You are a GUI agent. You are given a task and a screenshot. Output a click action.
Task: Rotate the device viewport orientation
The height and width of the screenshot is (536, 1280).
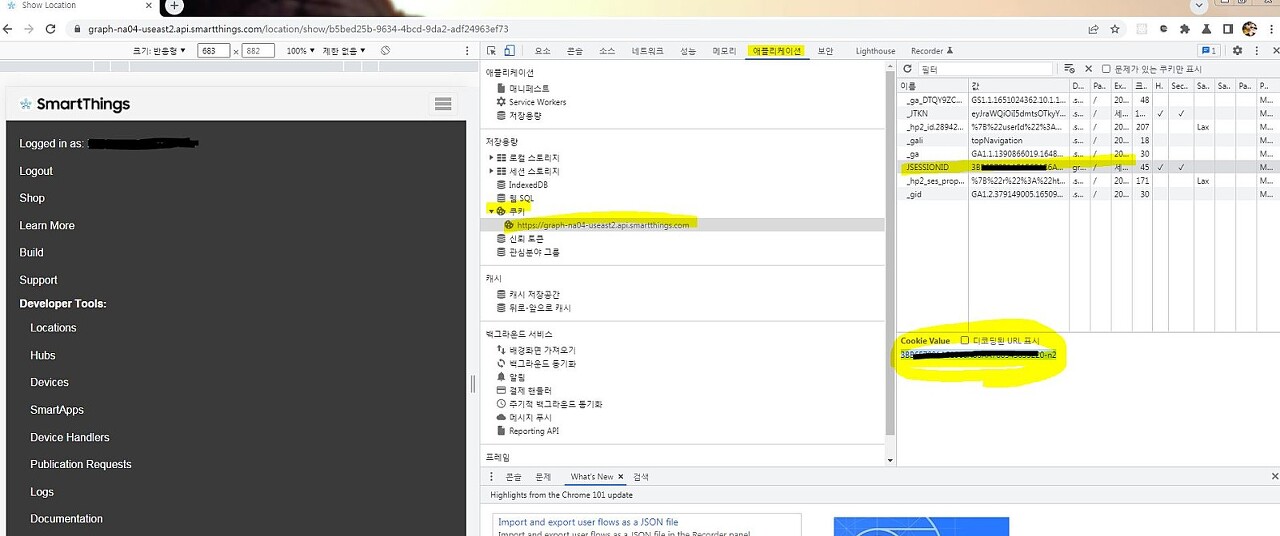(385, 51)
